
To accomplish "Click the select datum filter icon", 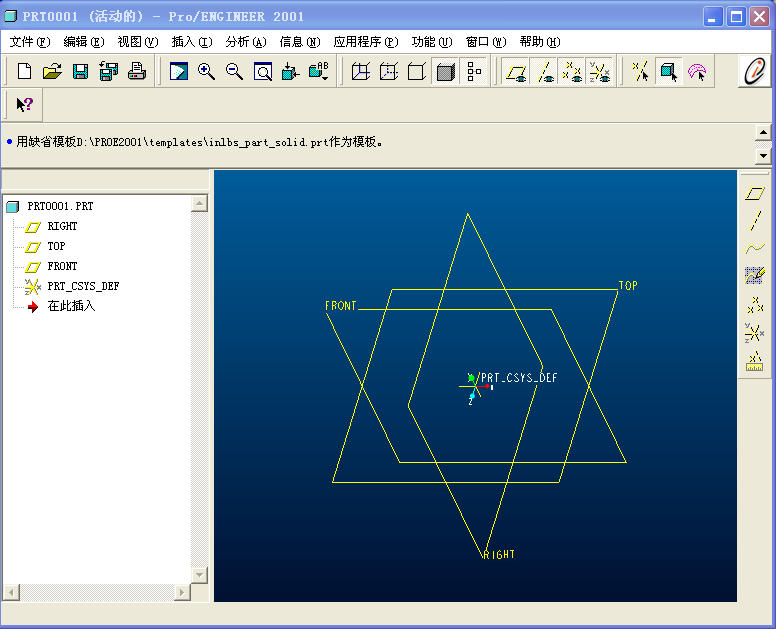I will tap(640, 72).
